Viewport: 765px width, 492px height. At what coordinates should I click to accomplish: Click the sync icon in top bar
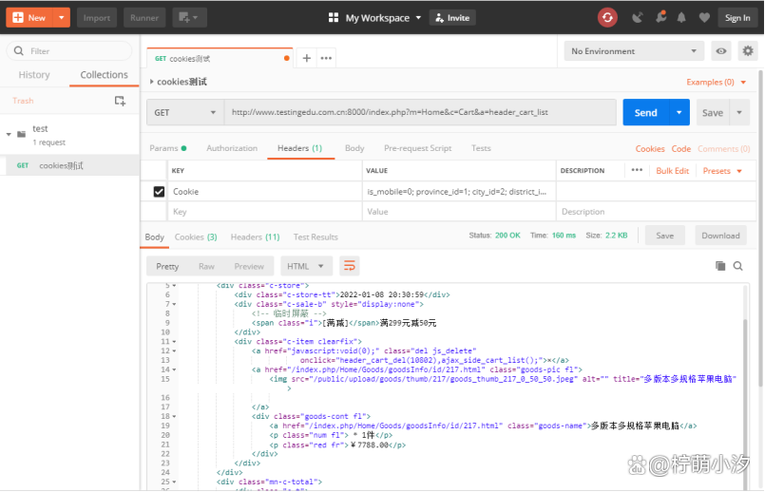(x=607, y=17)
